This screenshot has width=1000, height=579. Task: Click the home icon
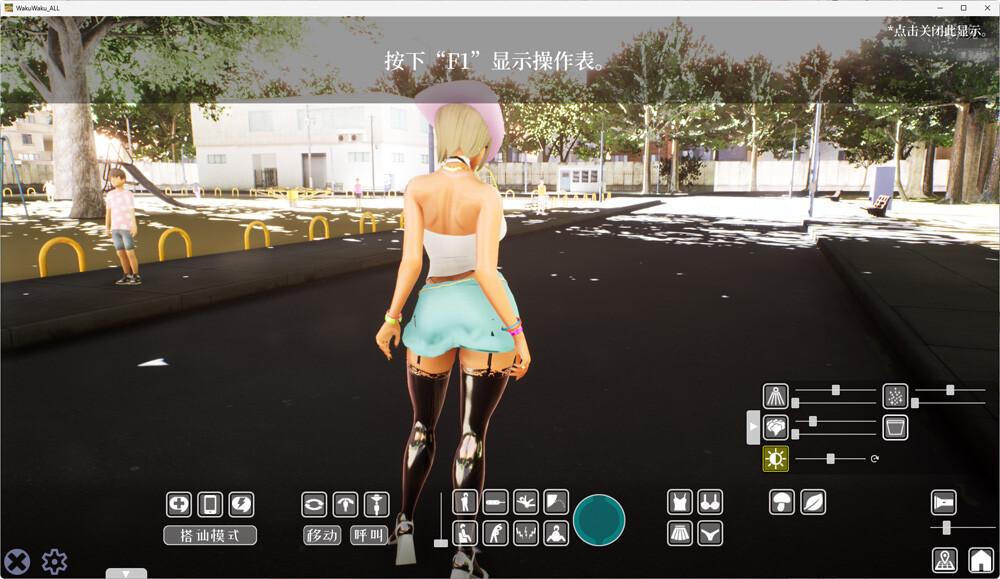pyautogui.click(x=981, y=560)
